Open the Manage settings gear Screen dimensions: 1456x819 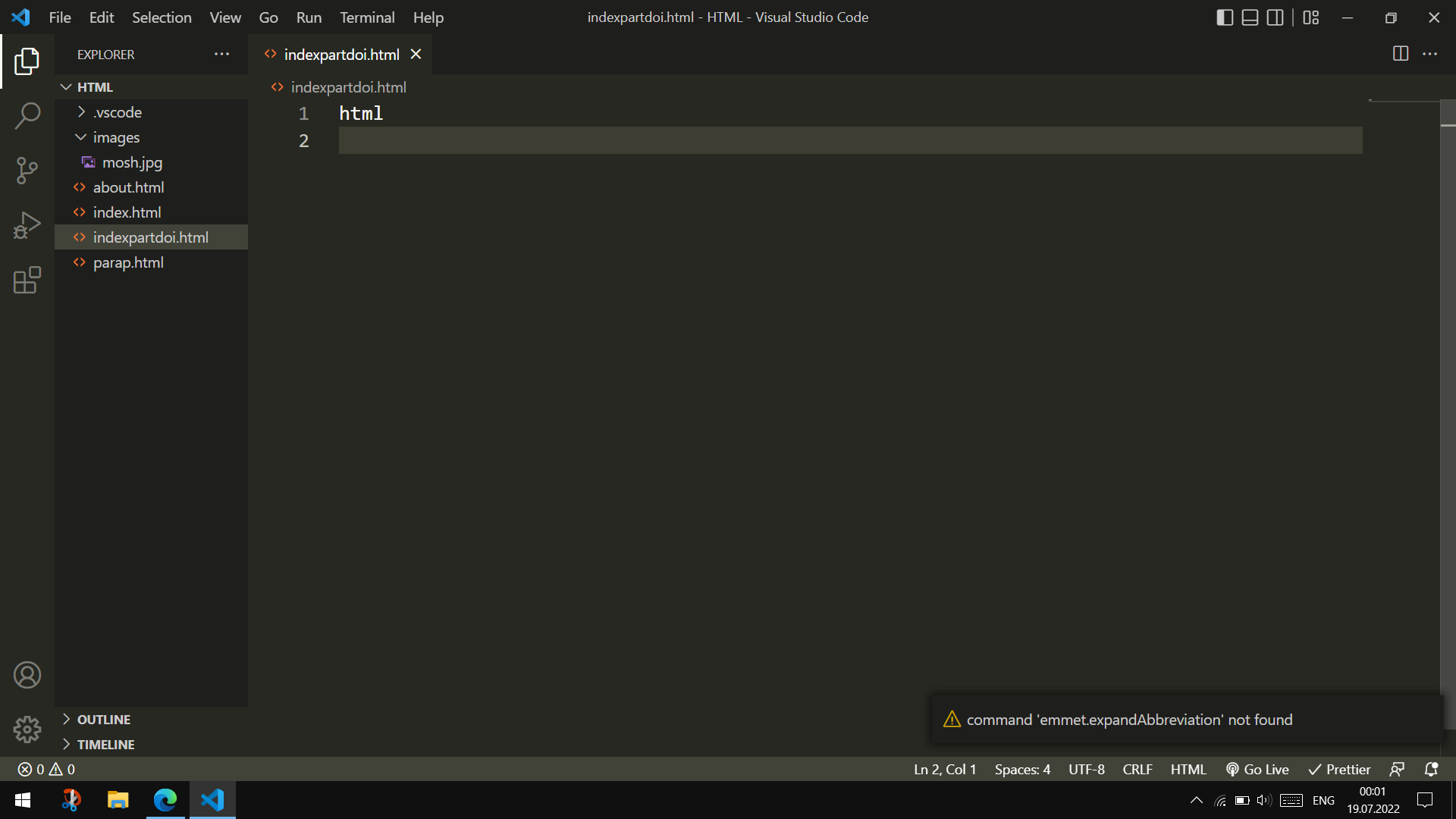pos(27,729)
